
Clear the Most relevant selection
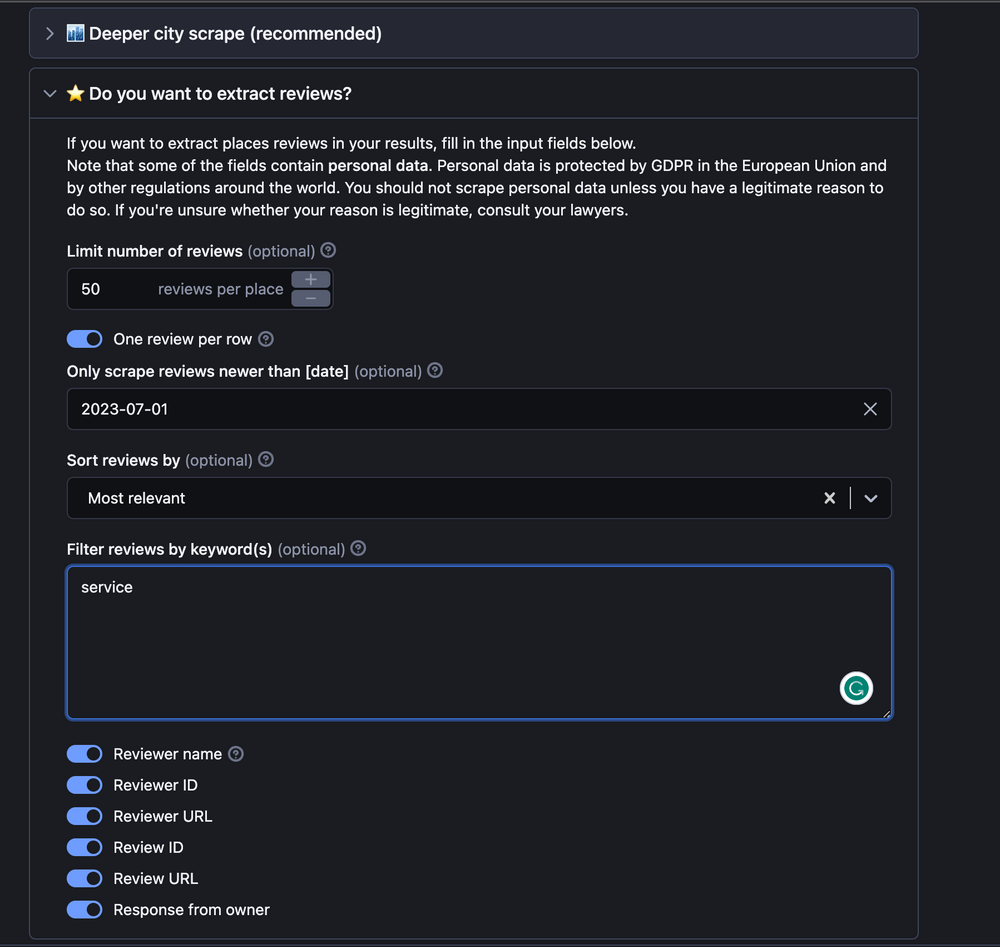pos(829,498)
